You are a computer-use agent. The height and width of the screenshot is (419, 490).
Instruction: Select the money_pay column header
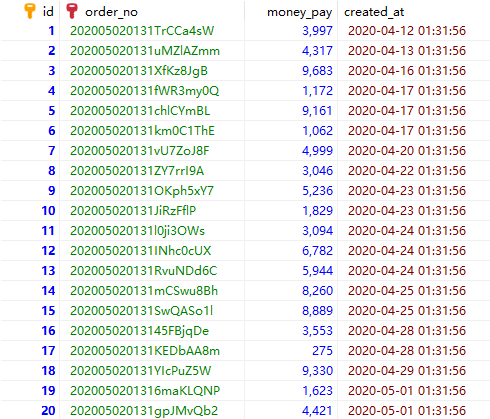[x=299, y=12]
